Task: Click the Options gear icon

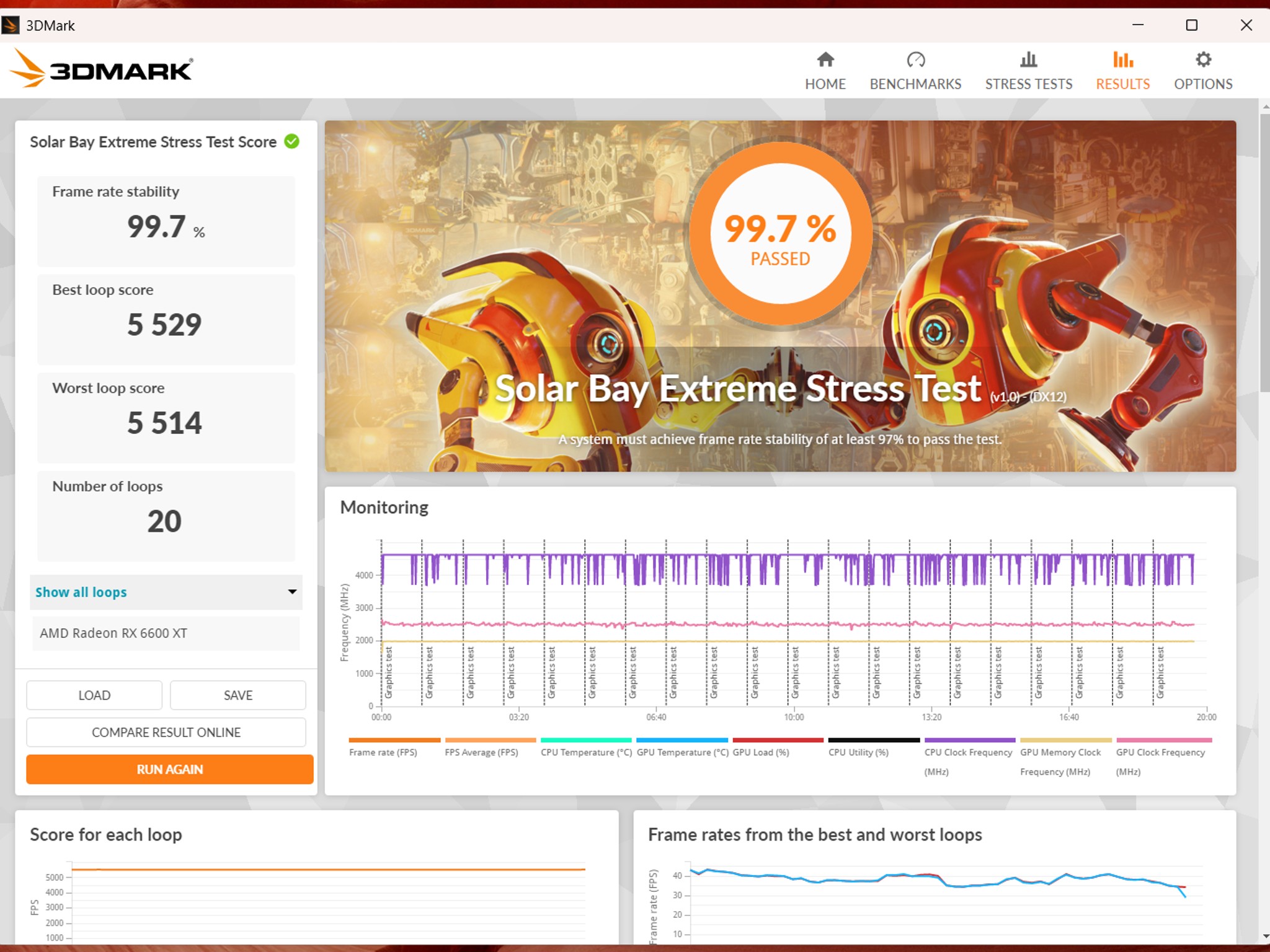Action: (1203, 59)
